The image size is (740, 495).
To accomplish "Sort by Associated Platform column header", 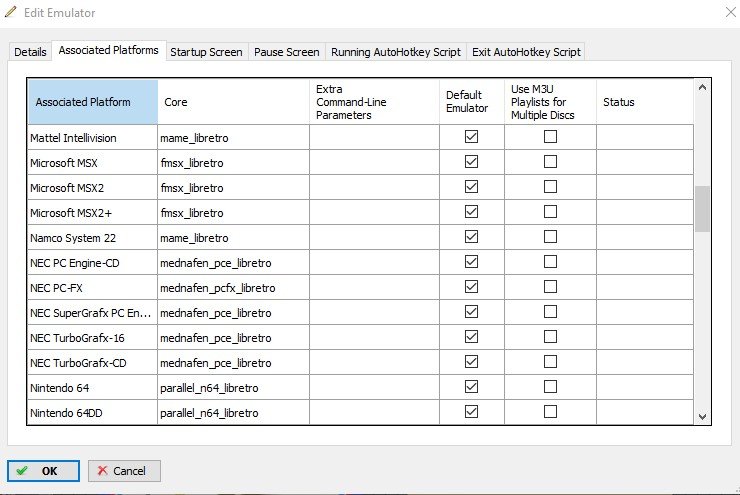I will click(x=92, y=102).
